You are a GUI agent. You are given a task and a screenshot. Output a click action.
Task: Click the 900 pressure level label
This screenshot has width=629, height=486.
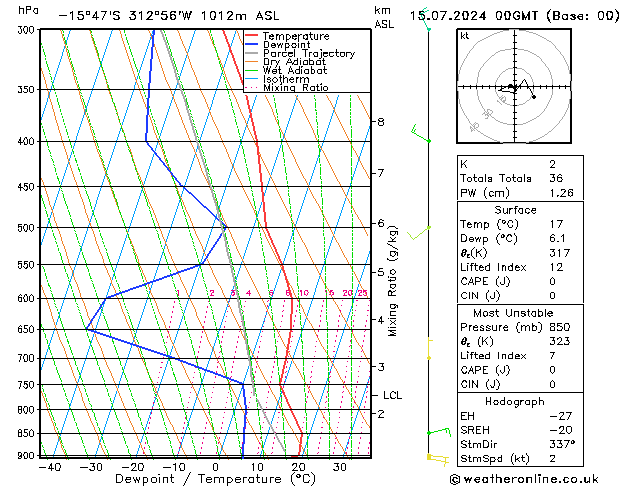(x=28, y=456)
